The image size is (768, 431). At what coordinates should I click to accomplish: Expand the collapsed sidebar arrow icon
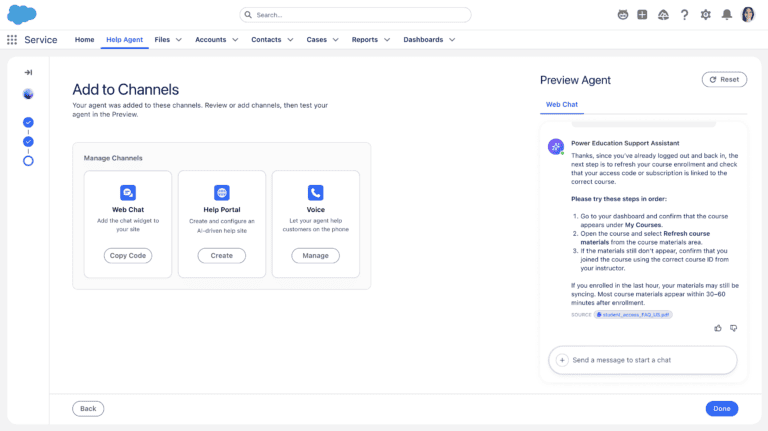[x=28, y=72]
